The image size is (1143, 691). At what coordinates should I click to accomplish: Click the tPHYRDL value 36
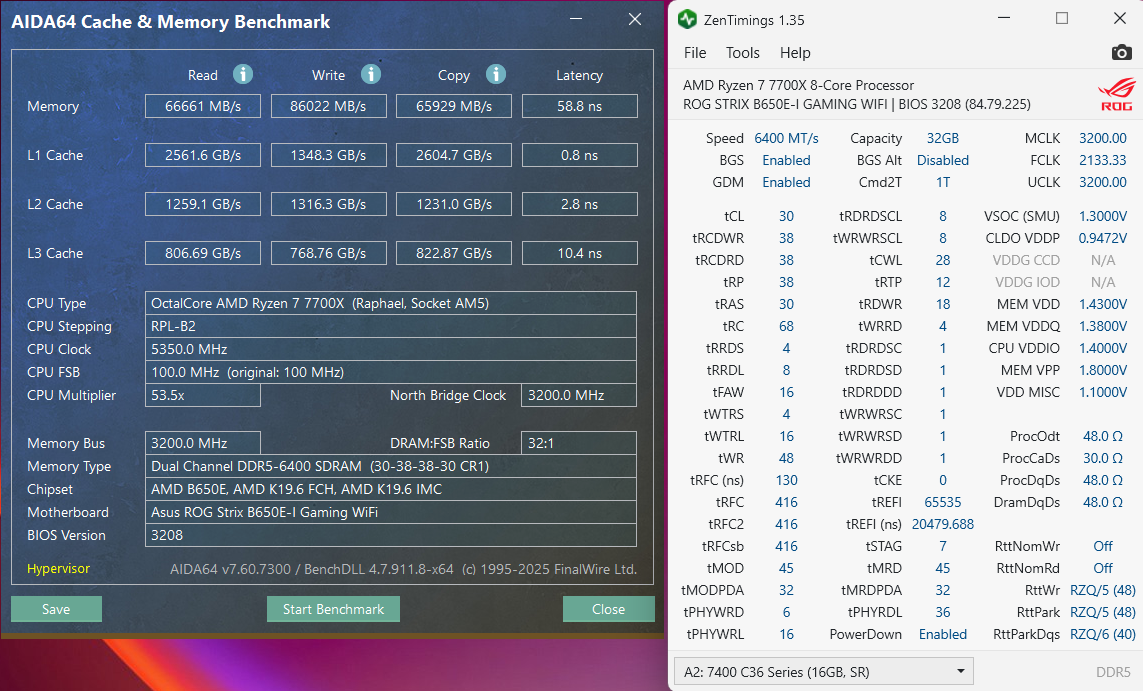click(x=943, y=612)
